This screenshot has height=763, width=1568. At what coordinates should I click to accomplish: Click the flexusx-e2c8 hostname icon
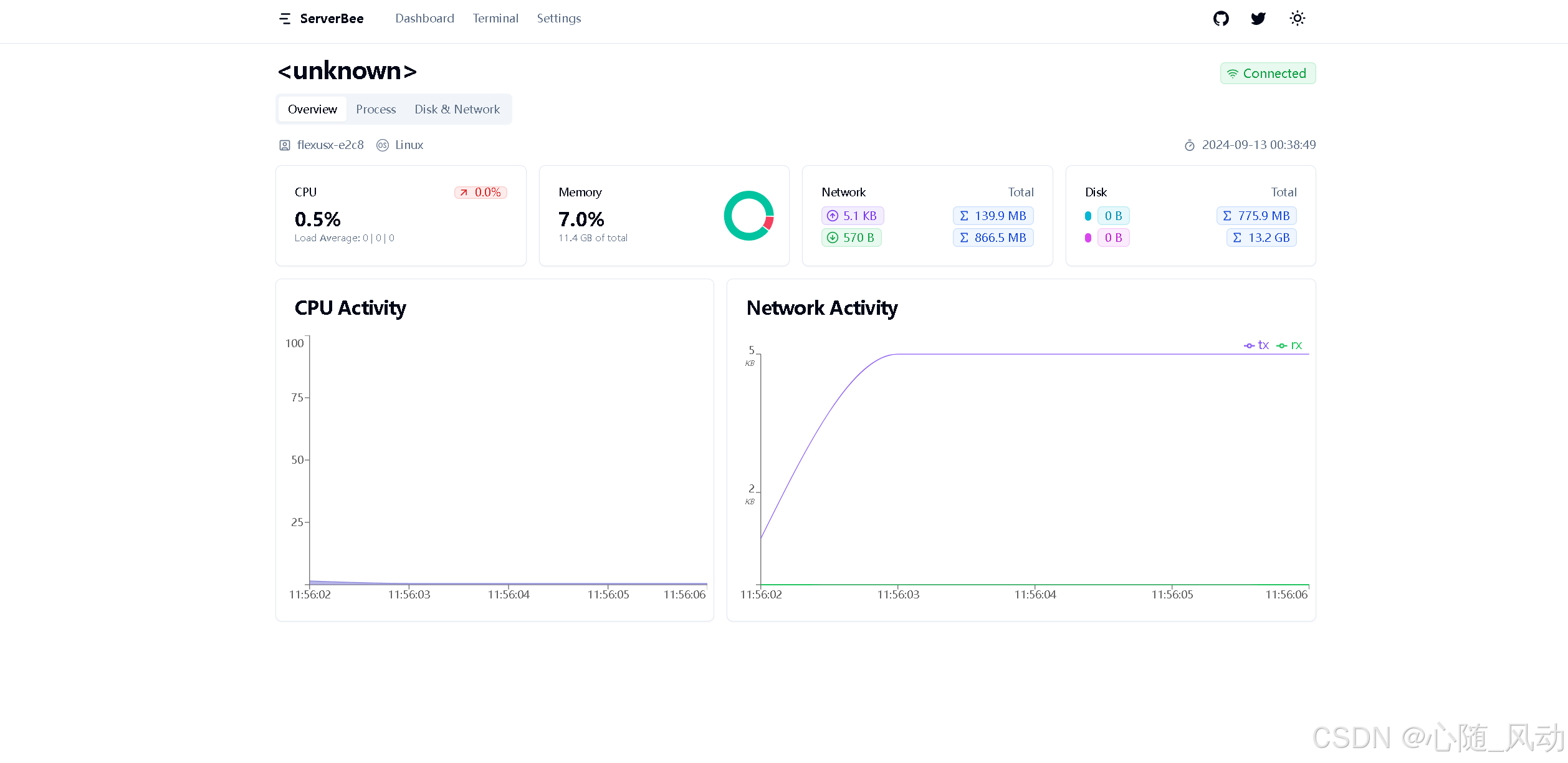pos(285,145)
